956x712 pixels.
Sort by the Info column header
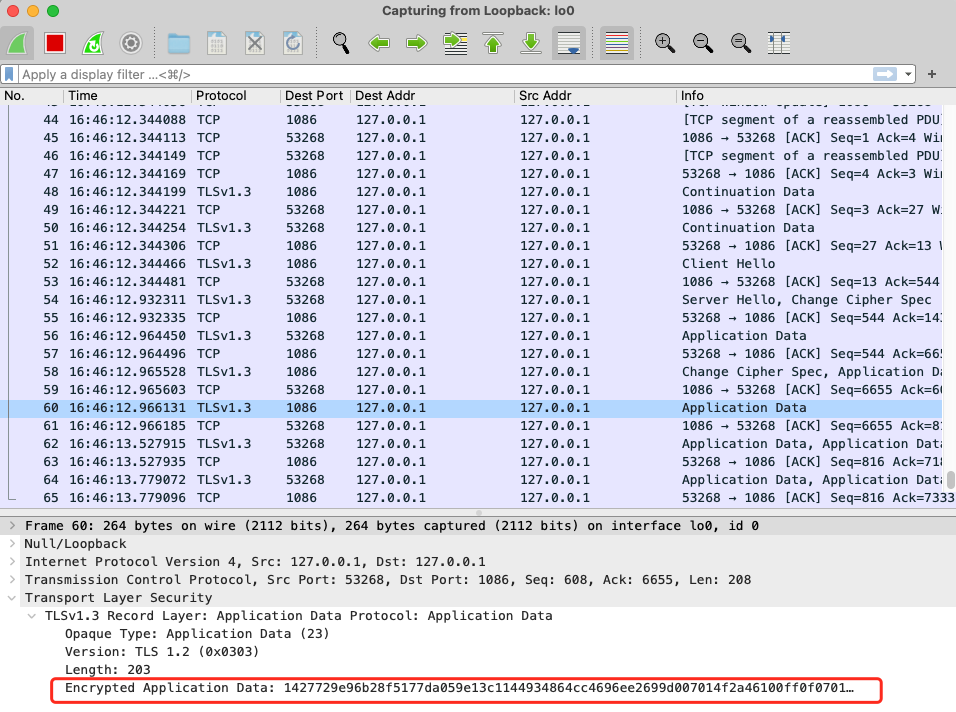point(816,96)
